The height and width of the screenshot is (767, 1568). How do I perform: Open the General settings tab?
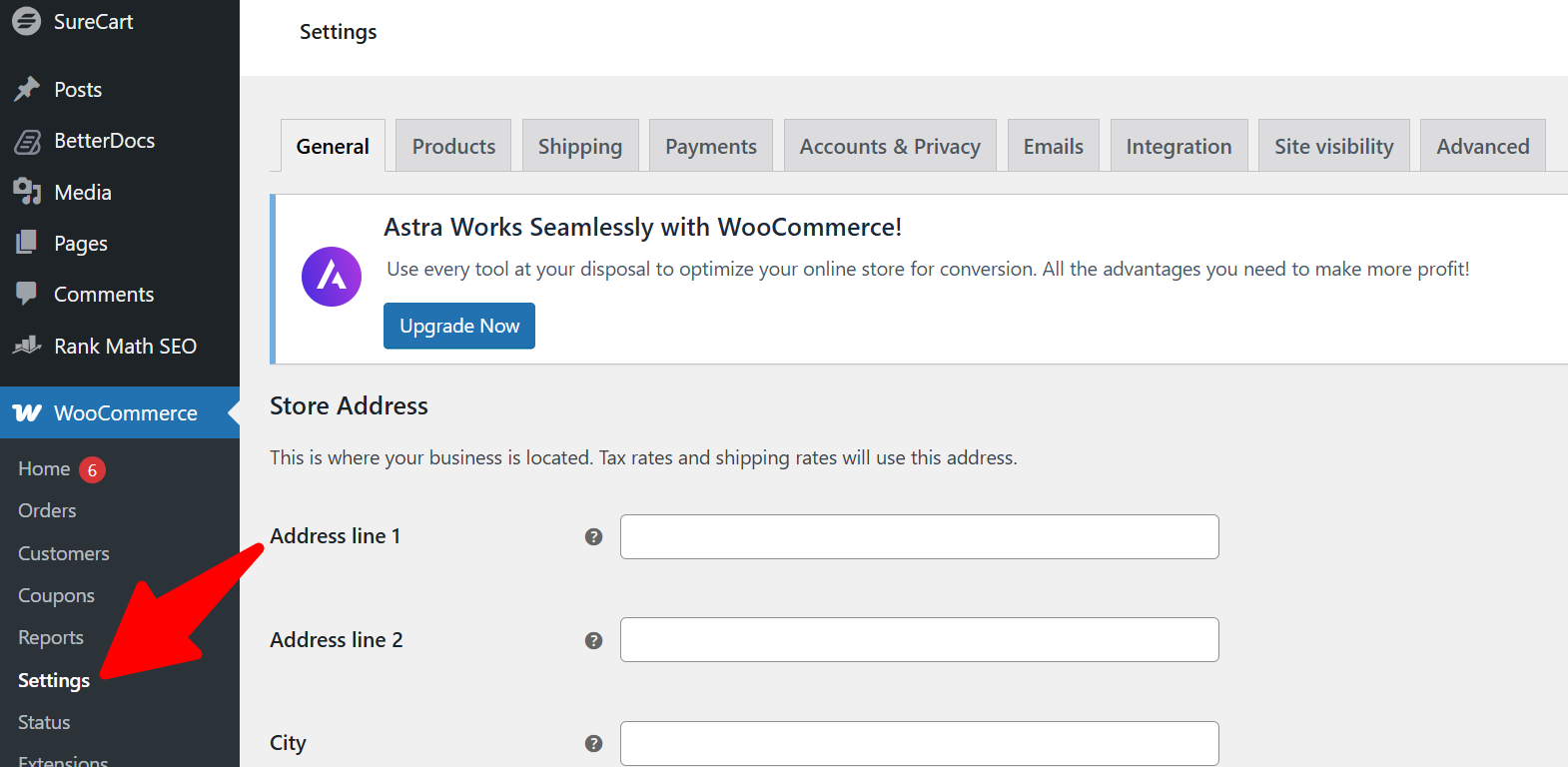pyautogui.click(x=333, y=146)
